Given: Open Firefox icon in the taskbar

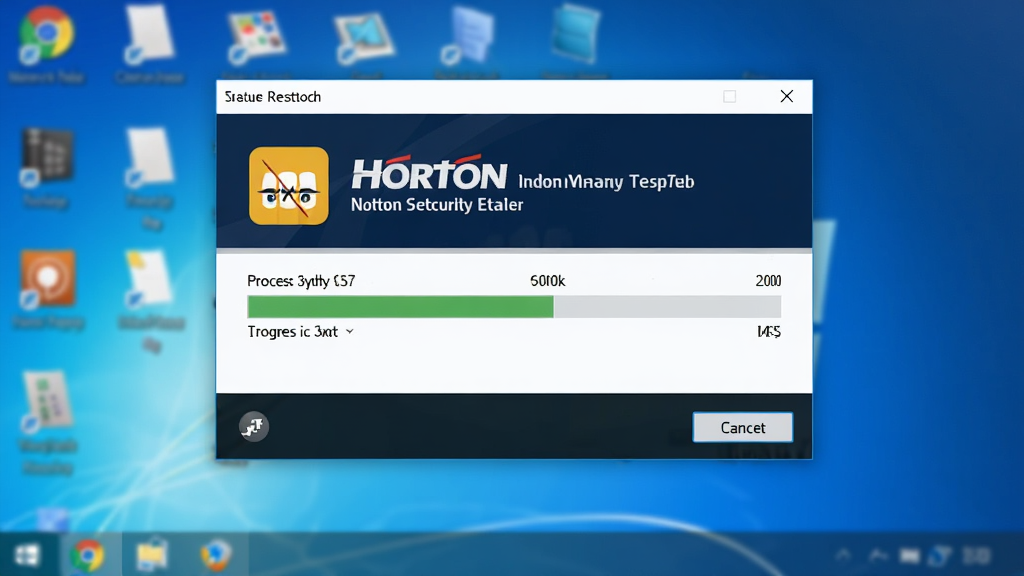Looking at the screenshot, I should 216,555.
